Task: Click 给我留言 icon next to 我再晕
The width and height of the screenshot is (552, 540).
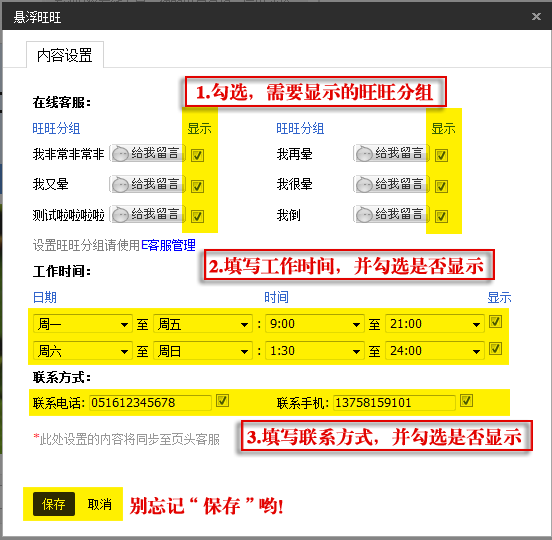Action: [391, 153]
